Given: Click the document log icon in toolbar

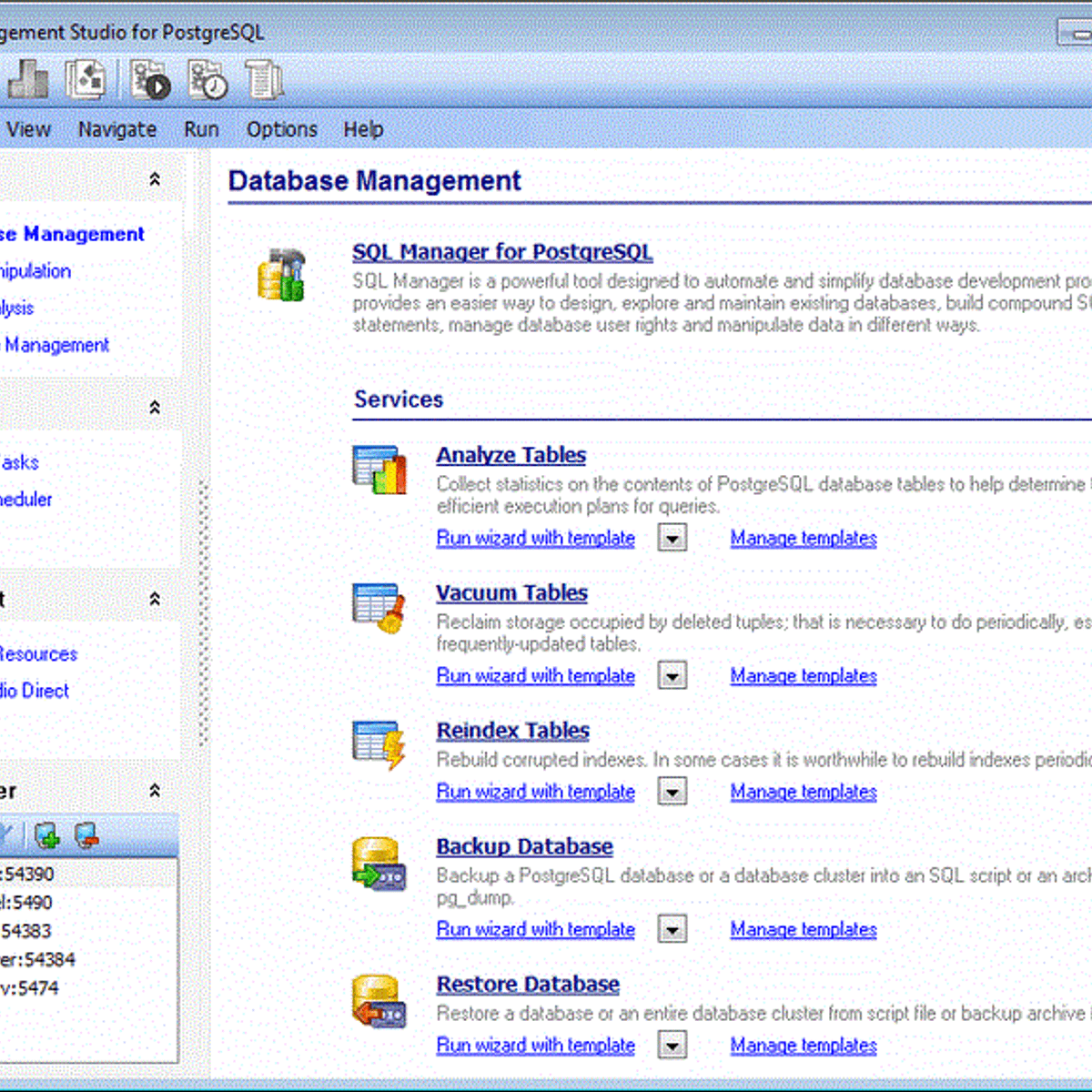Looking at the screenshot, I should [x=263, y=79].
